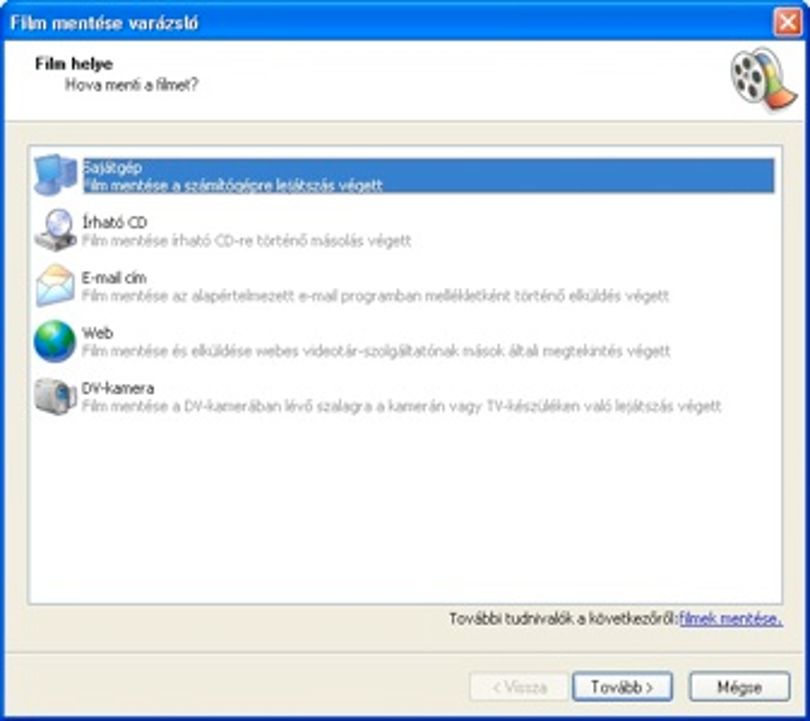The width and height of the screenshot is (810, 721).
Task: Choose the E-mail cím option label
Action: tap(114, 278)
